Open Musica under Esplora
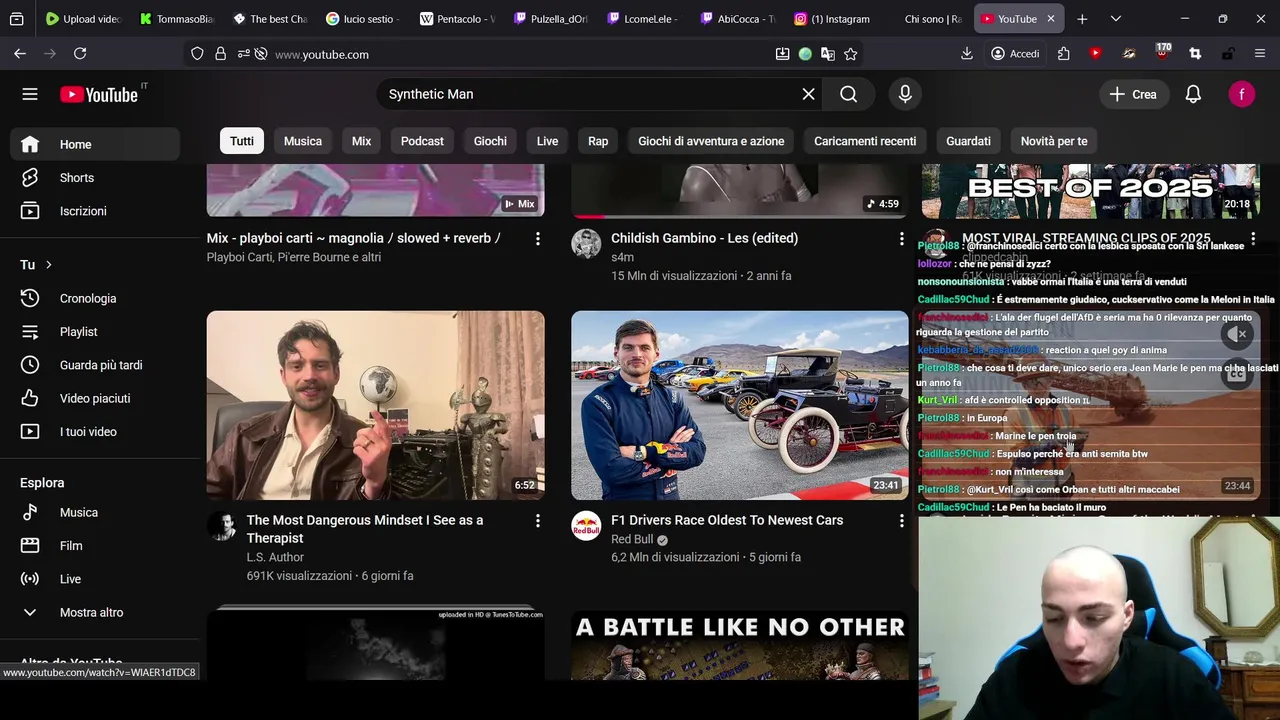Screen dimensions: 1280x720 click(x=95, y=512)
